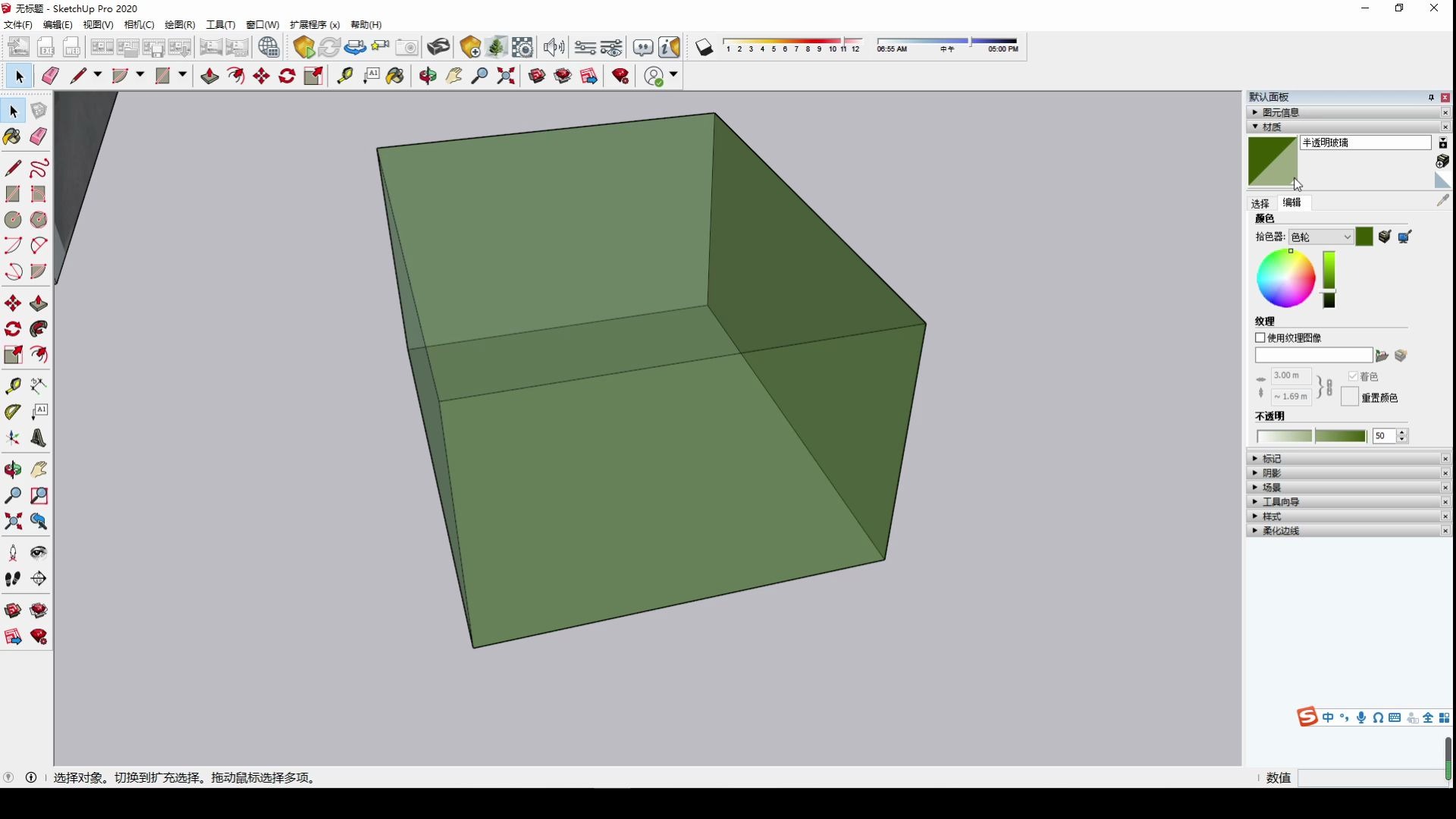Select the Rotate tool in top toolbar
The width and height of the screenshot is (1456, 819).
pos(287,76)
